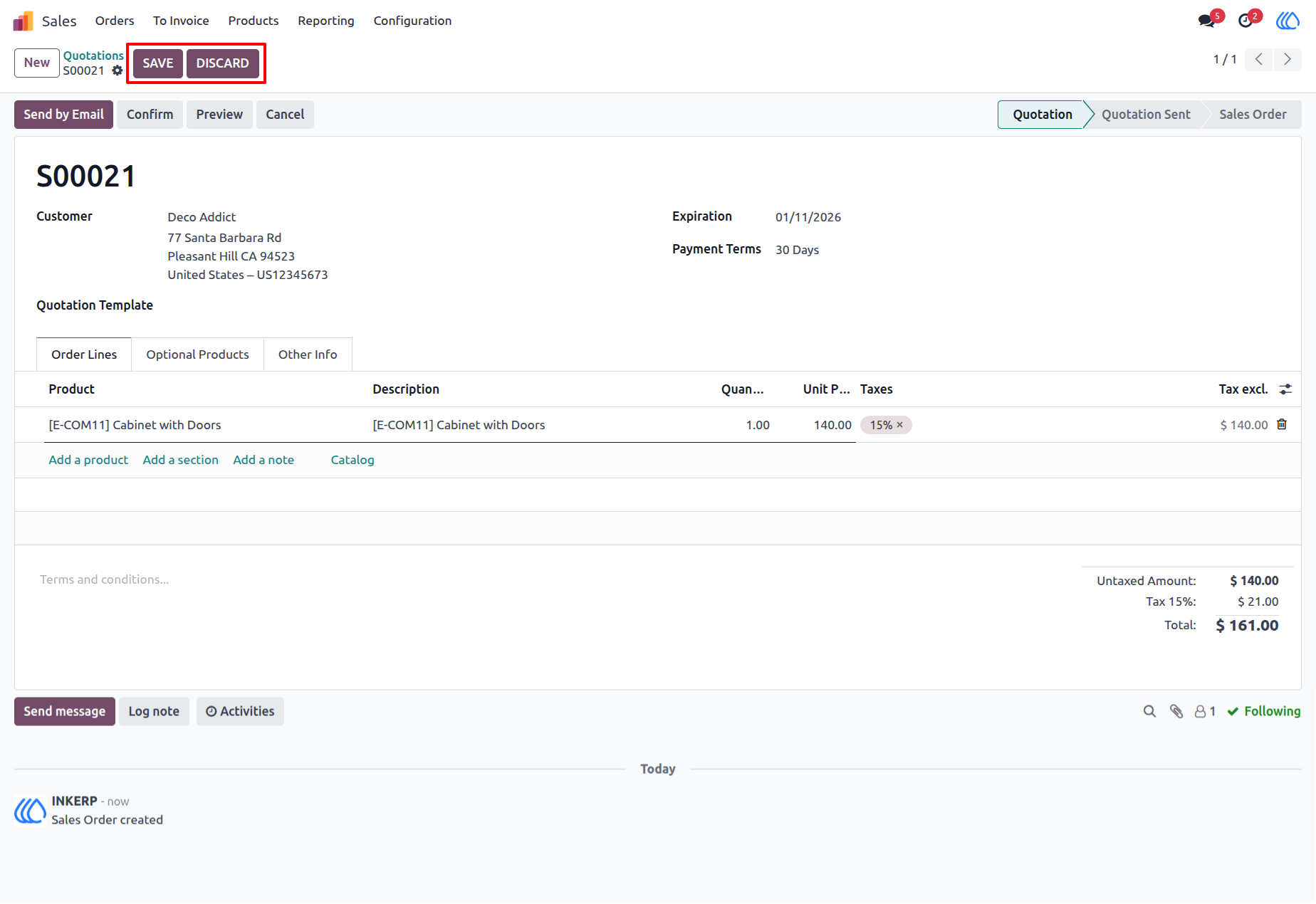The height and width of the screenshot is (904, 1316).
Task: Click the DISCARD button
Action: tap(222, 63)
